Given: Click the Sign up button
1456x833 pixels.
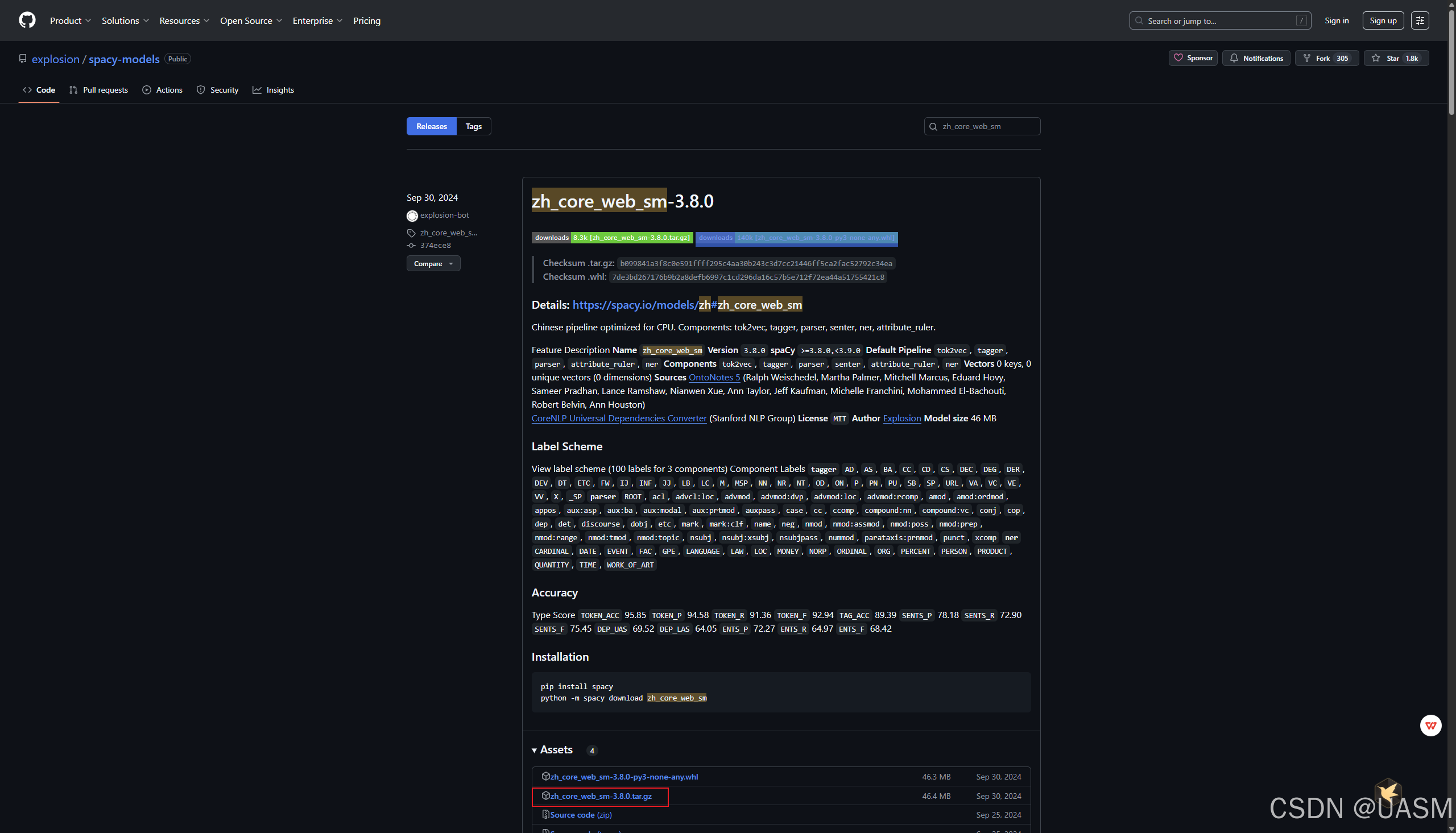Looking at the screenshot, I should click(x=1383, y=20).
